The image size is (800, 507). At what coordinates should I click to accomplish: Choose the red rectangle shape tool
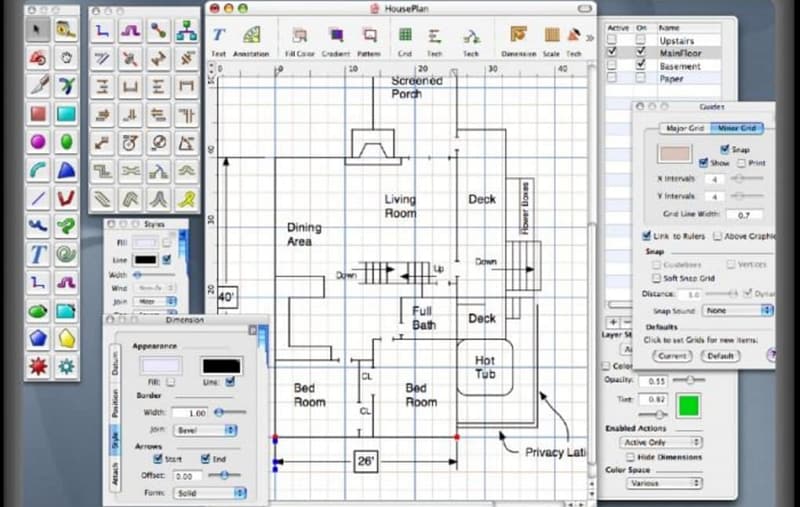coord(38,114)
